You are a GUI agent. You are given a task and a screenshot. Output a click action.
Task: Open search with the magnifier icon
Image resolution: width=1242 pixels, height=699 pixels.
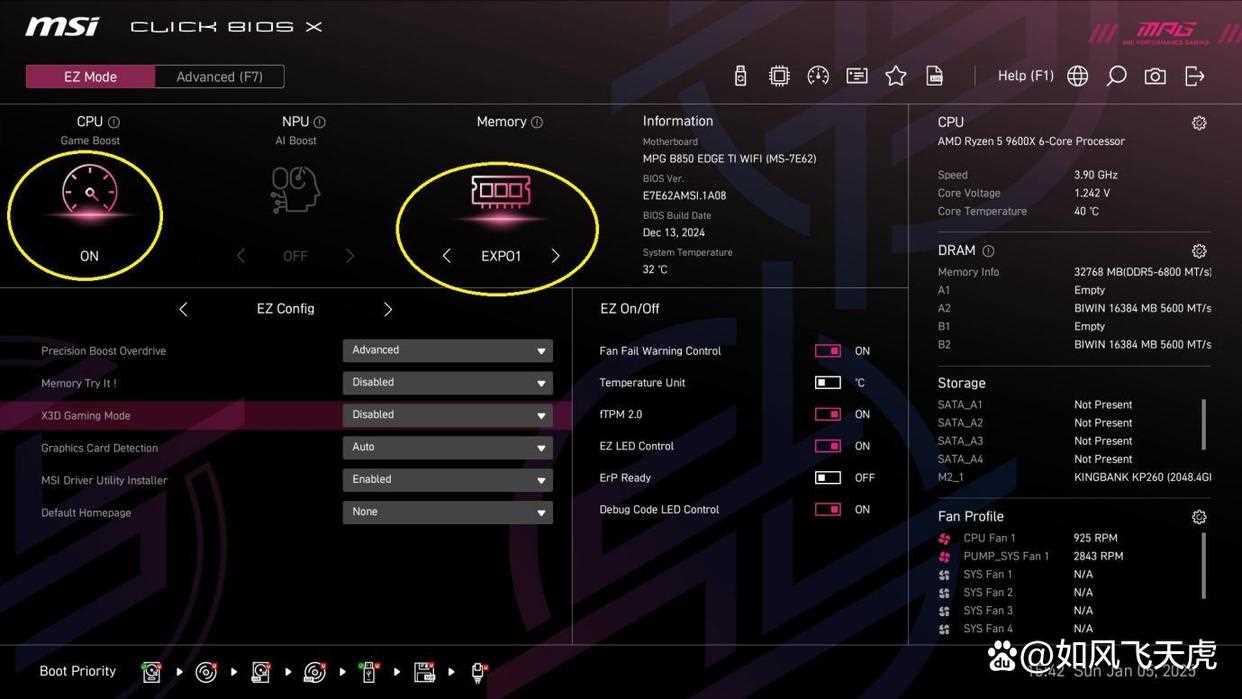[x=1116, y=76]
